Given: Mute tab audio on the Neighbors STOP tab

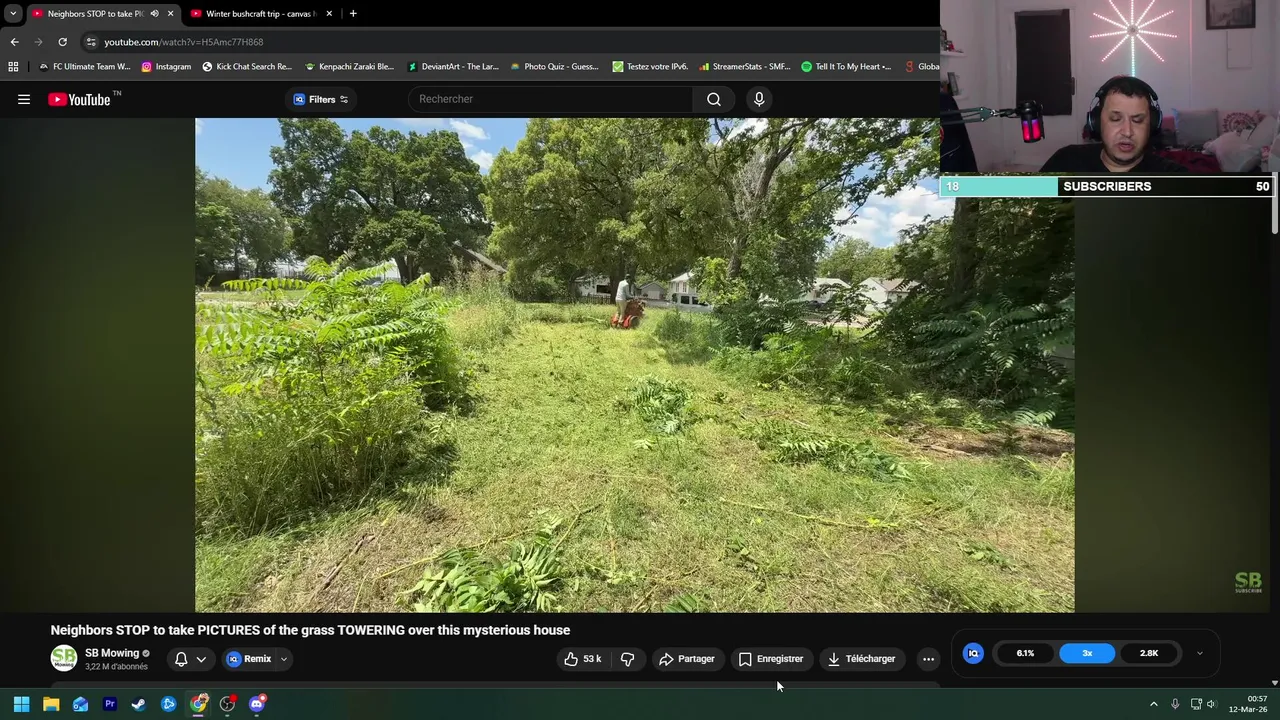Looking at the screenshot, I should pos(154,14).
